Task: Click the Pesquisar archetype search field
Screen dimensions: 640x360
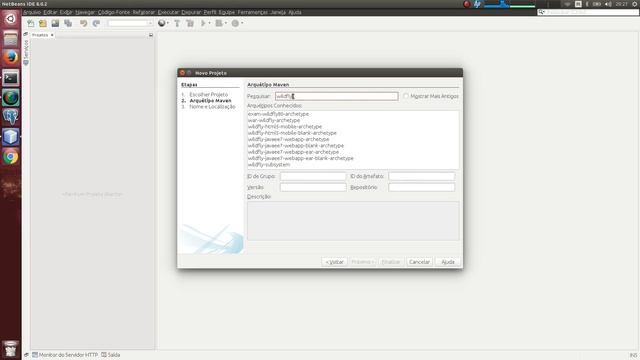Action: point(337,96)
